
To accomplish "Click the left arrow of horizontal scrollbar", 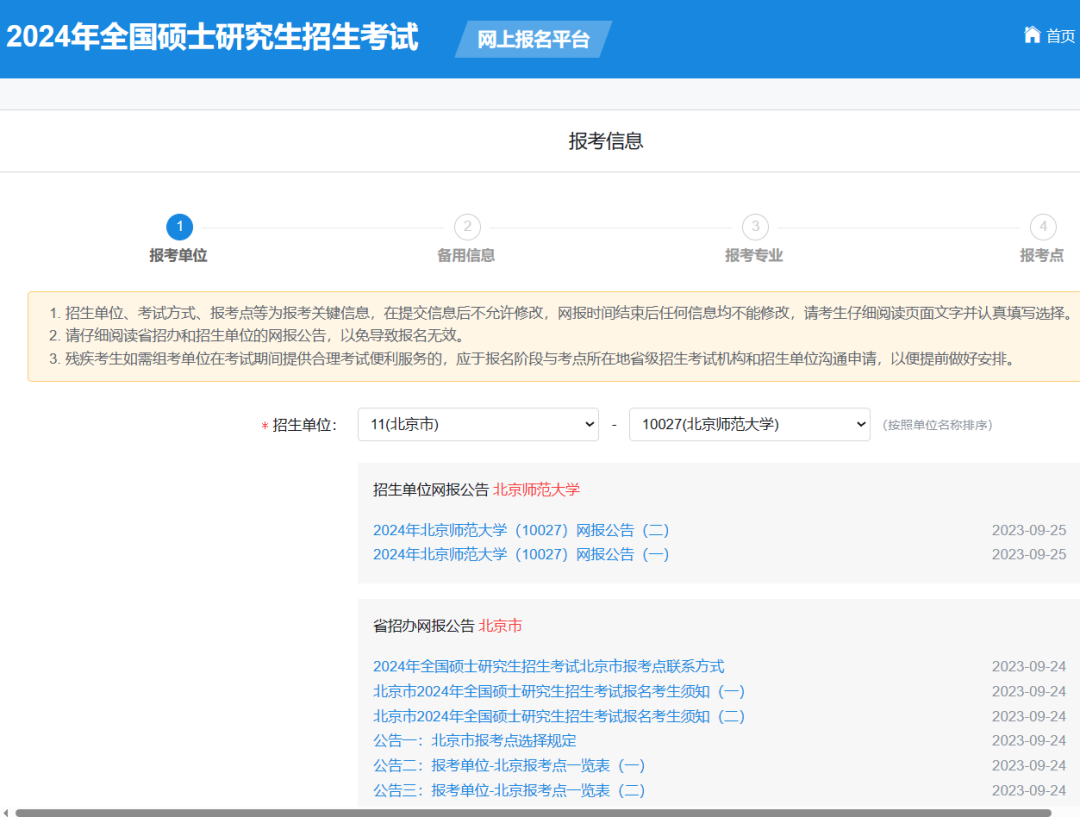I will click(6, 813).
